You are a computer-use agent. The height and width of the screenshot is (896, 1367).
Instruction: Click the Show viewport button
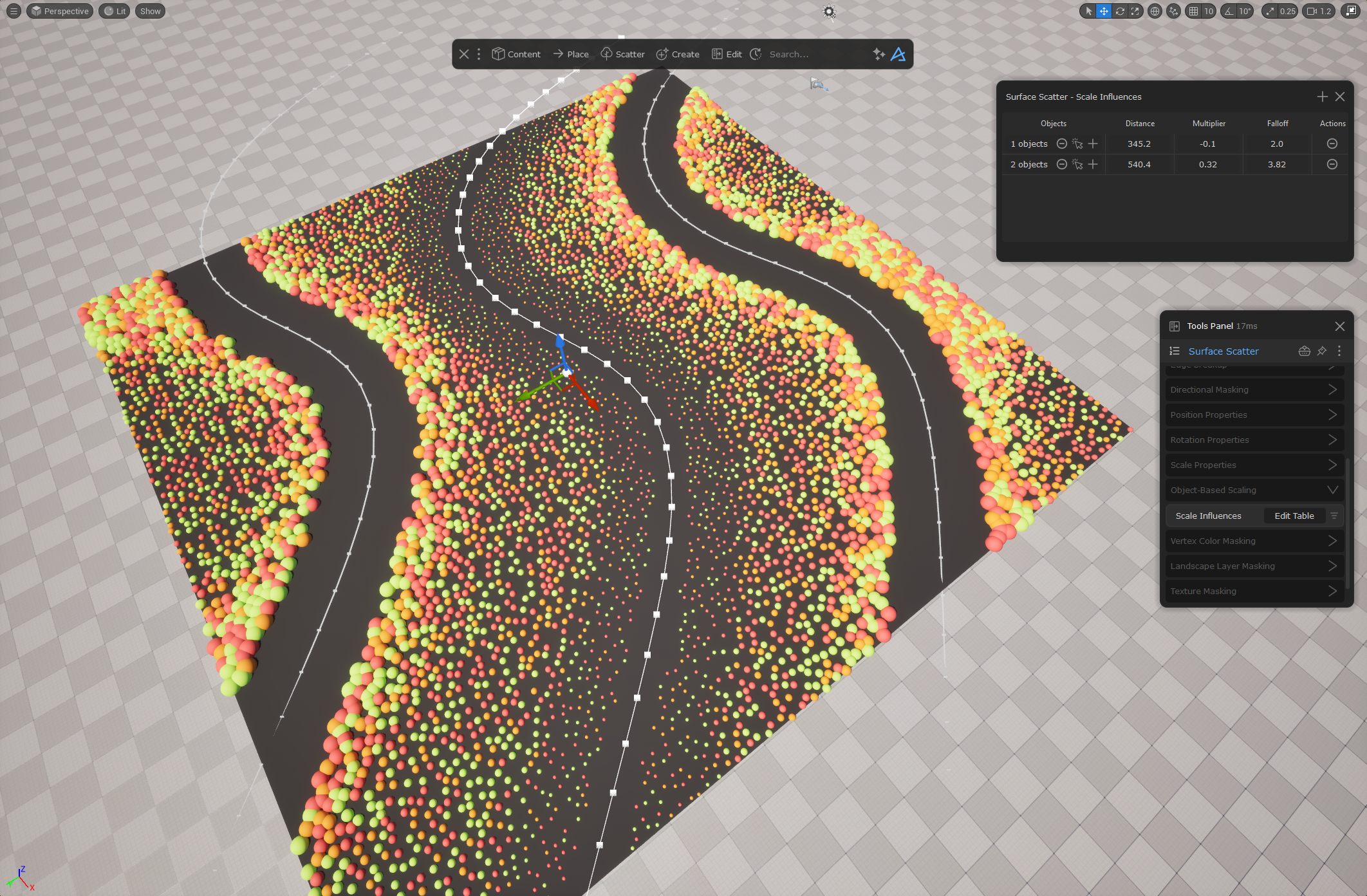pyautogui.click(x=150, y=11)
